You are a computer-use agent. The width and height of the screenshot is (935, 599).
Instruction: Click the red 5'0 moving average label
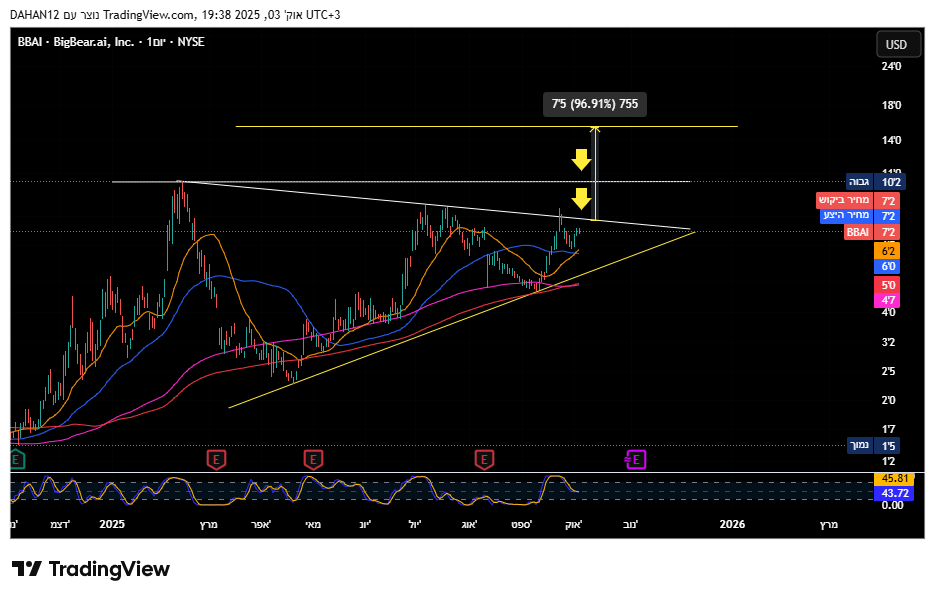click(887, 285)
